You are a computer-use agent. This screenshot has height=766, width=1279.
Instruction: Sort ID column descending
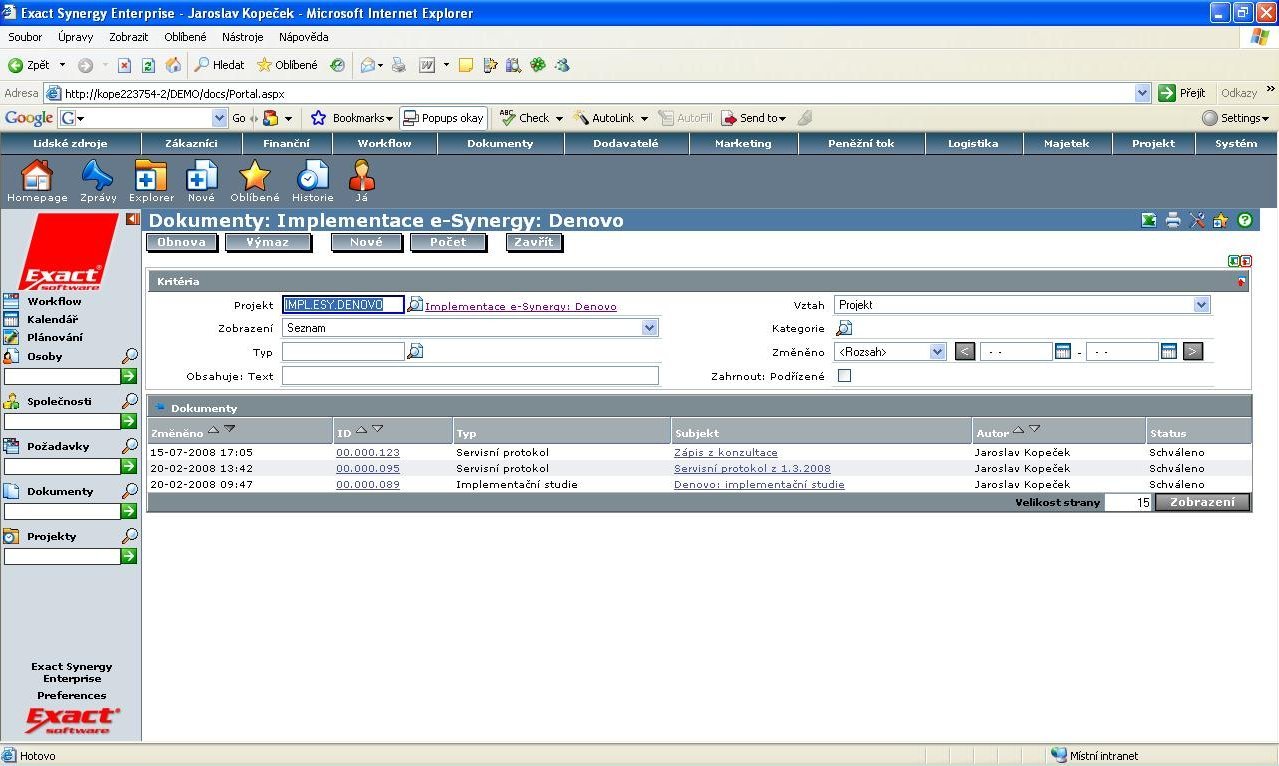[x=378, y=429]
